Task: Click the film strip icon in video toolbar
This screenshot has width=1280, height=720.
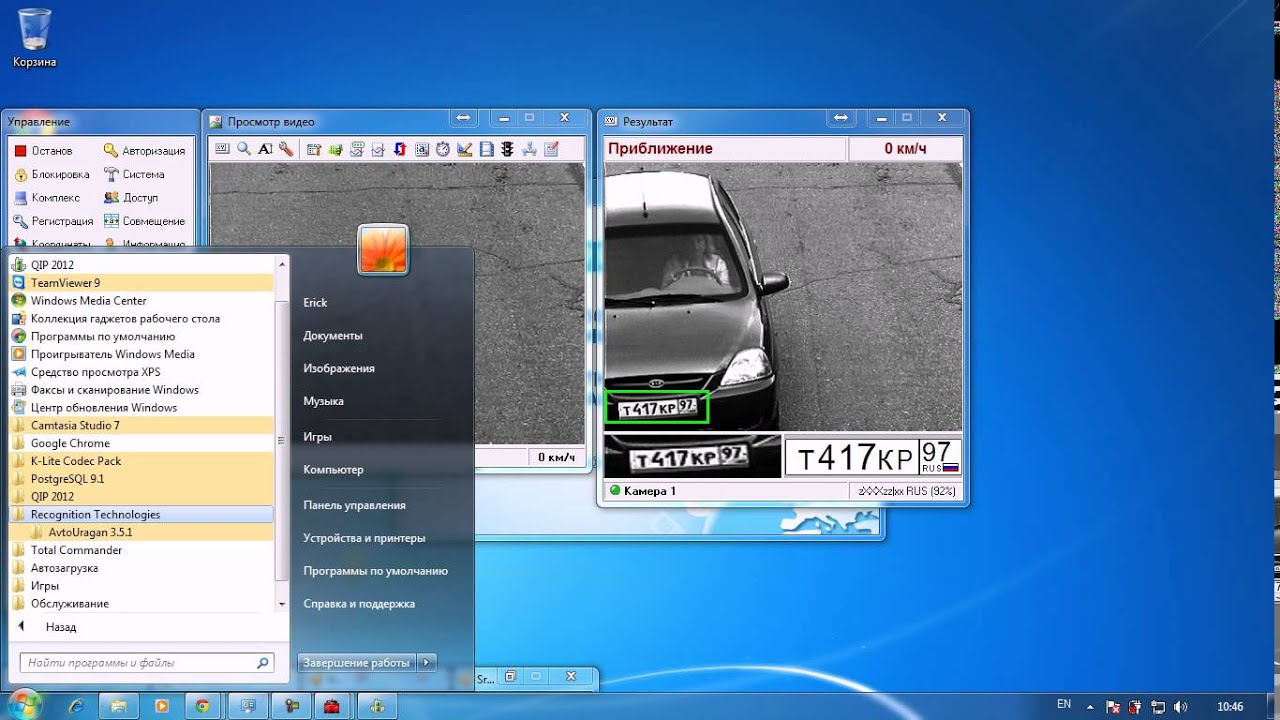Action: pyautogui.click(x=487, y=149)
